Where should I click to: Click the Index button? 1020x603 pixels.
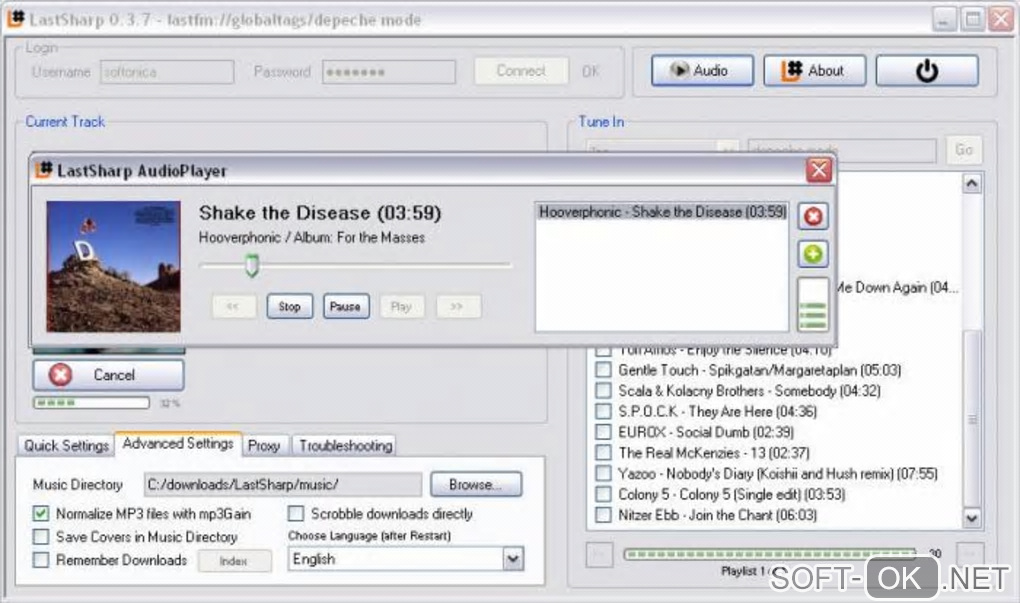pyautogui.click(x=234, y=561)
